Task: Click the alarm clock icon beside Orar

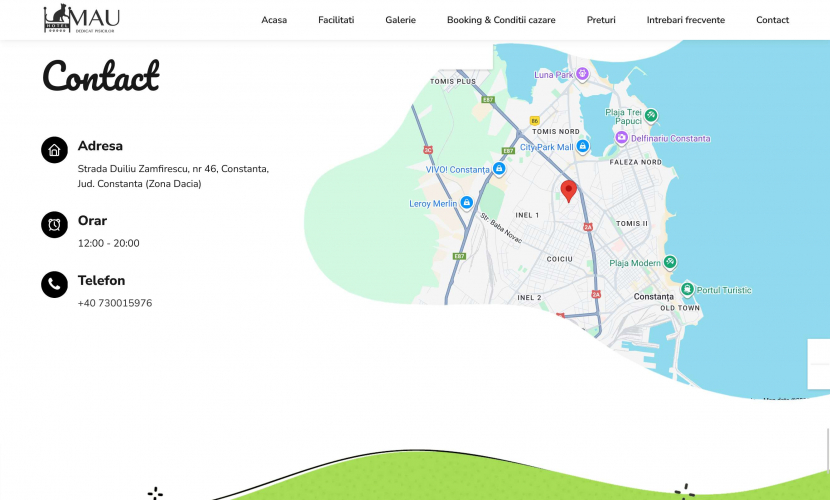Action: [55, 224]
